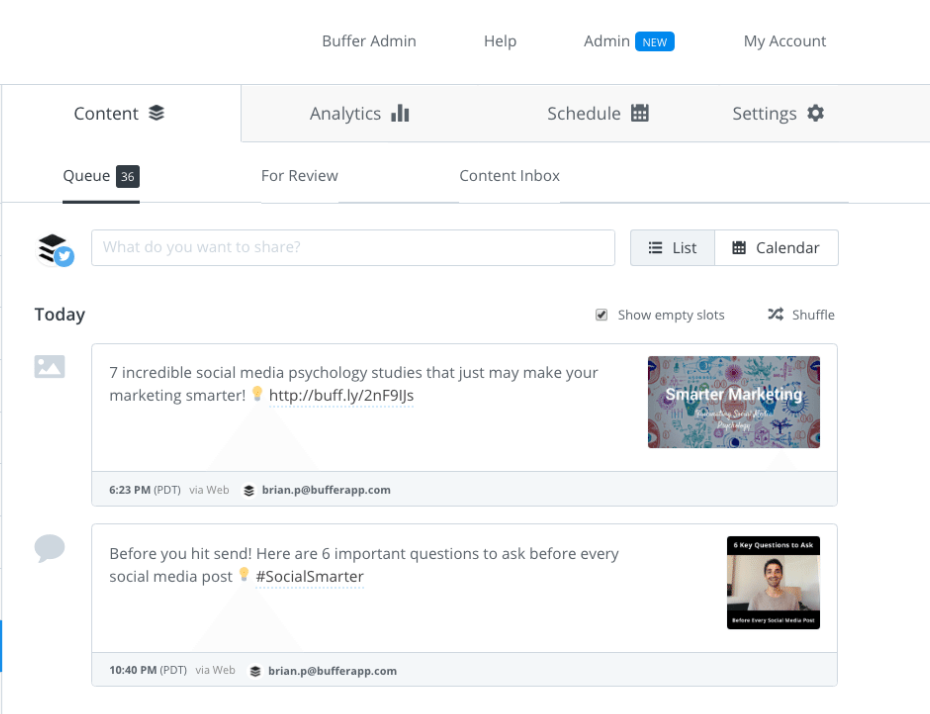Click the light bulb emoji in the first post

point(257,394)
